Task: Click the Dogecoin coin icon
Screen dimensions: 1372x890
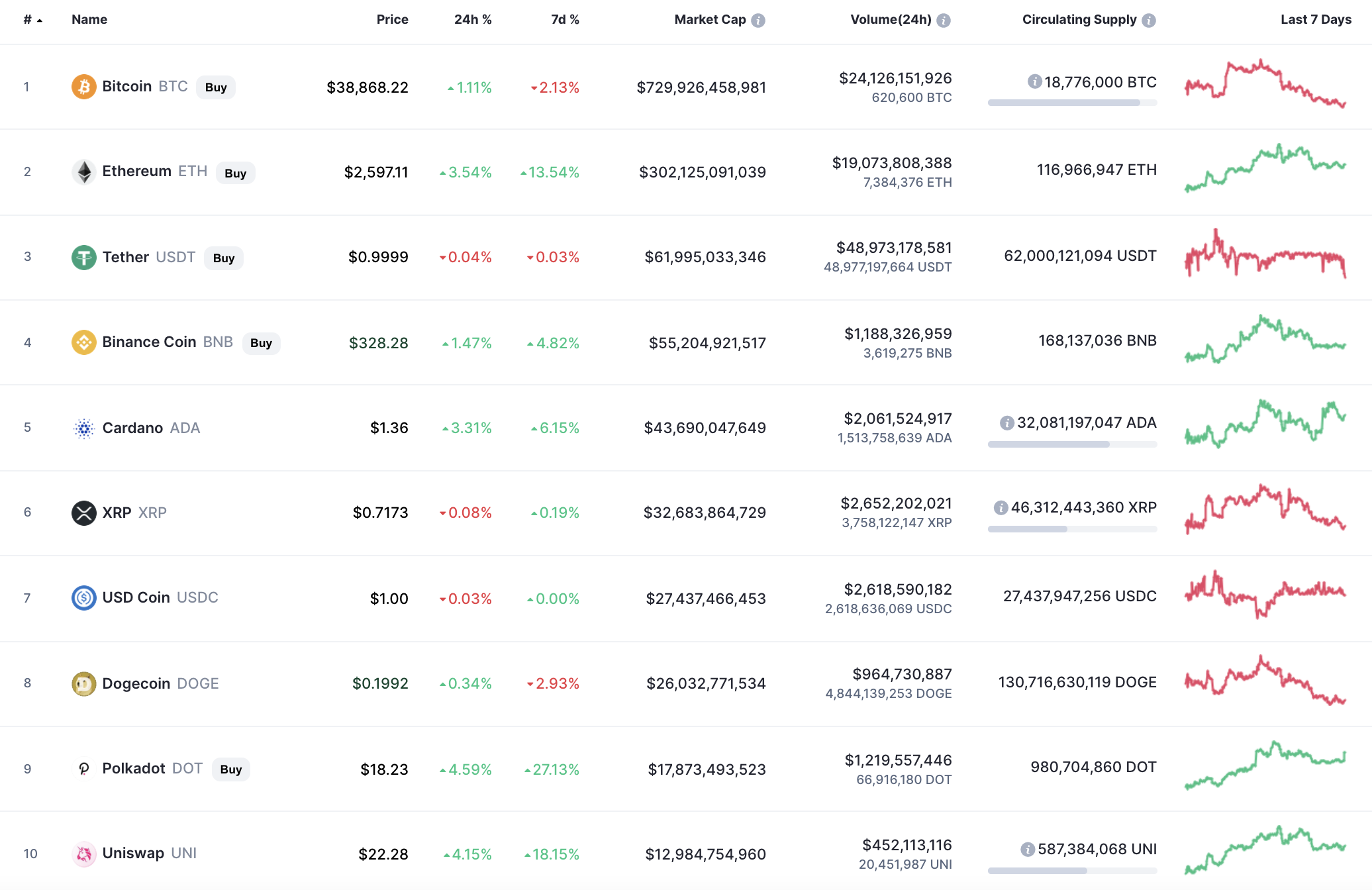Action: pos(83,683)
